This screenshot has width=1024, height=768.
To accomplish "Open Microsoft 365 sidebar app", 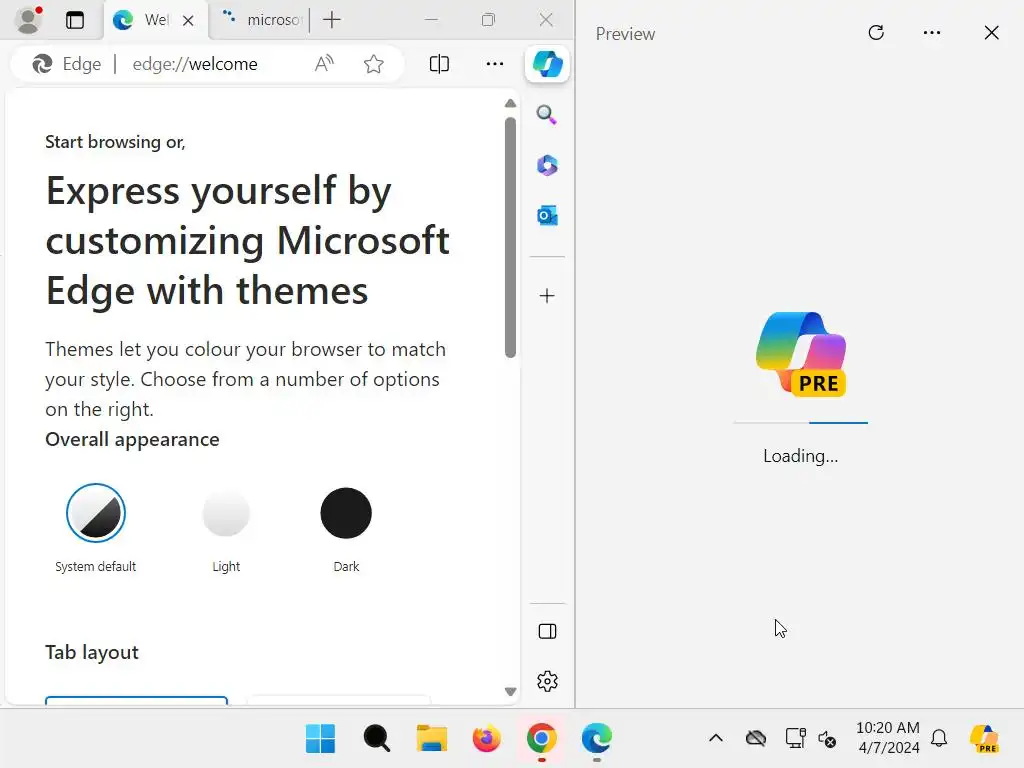I will (x=547, y=165).
